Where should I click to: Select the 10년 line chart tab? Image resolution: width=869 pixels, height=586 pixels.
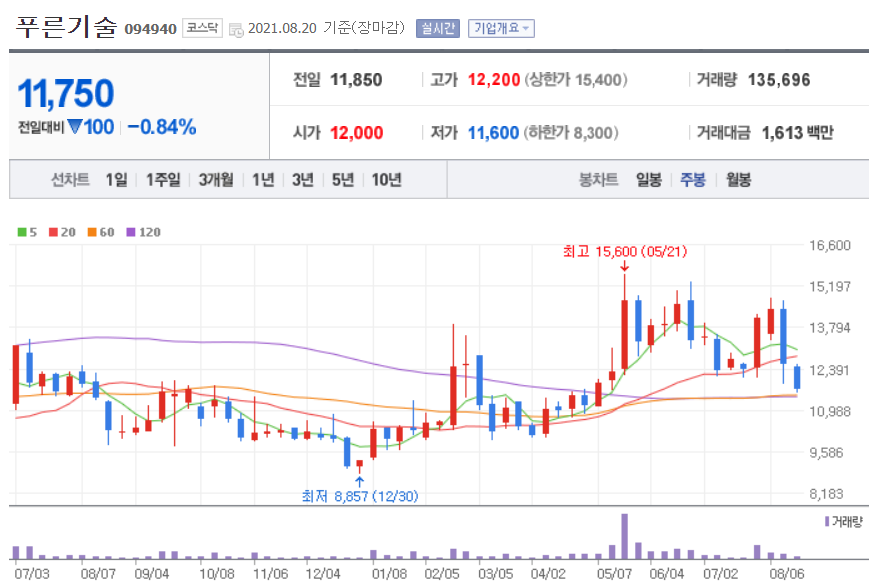click(x=386, y=180)
